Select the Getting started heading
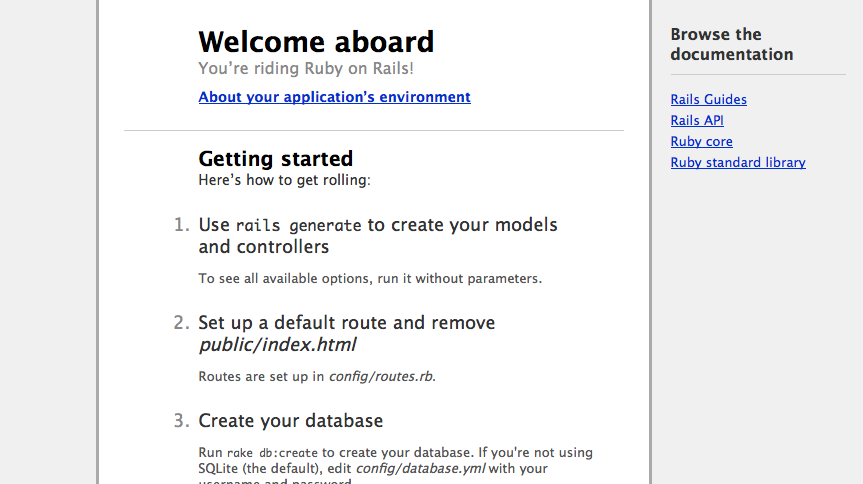This screenshot has width=863, height=484. (x=275, y=158)
